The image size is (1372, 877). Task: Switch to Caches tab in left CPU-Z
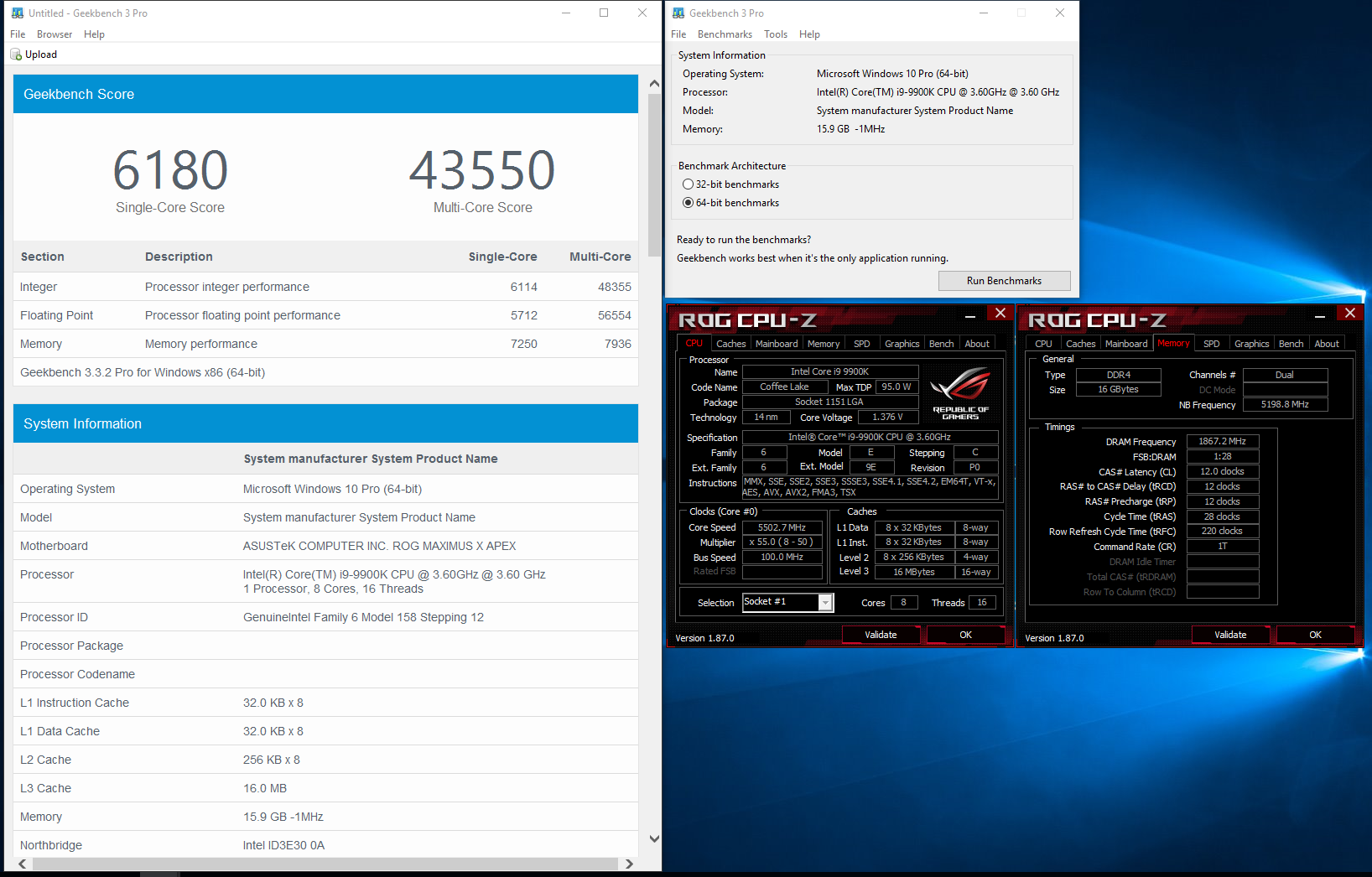730,344
